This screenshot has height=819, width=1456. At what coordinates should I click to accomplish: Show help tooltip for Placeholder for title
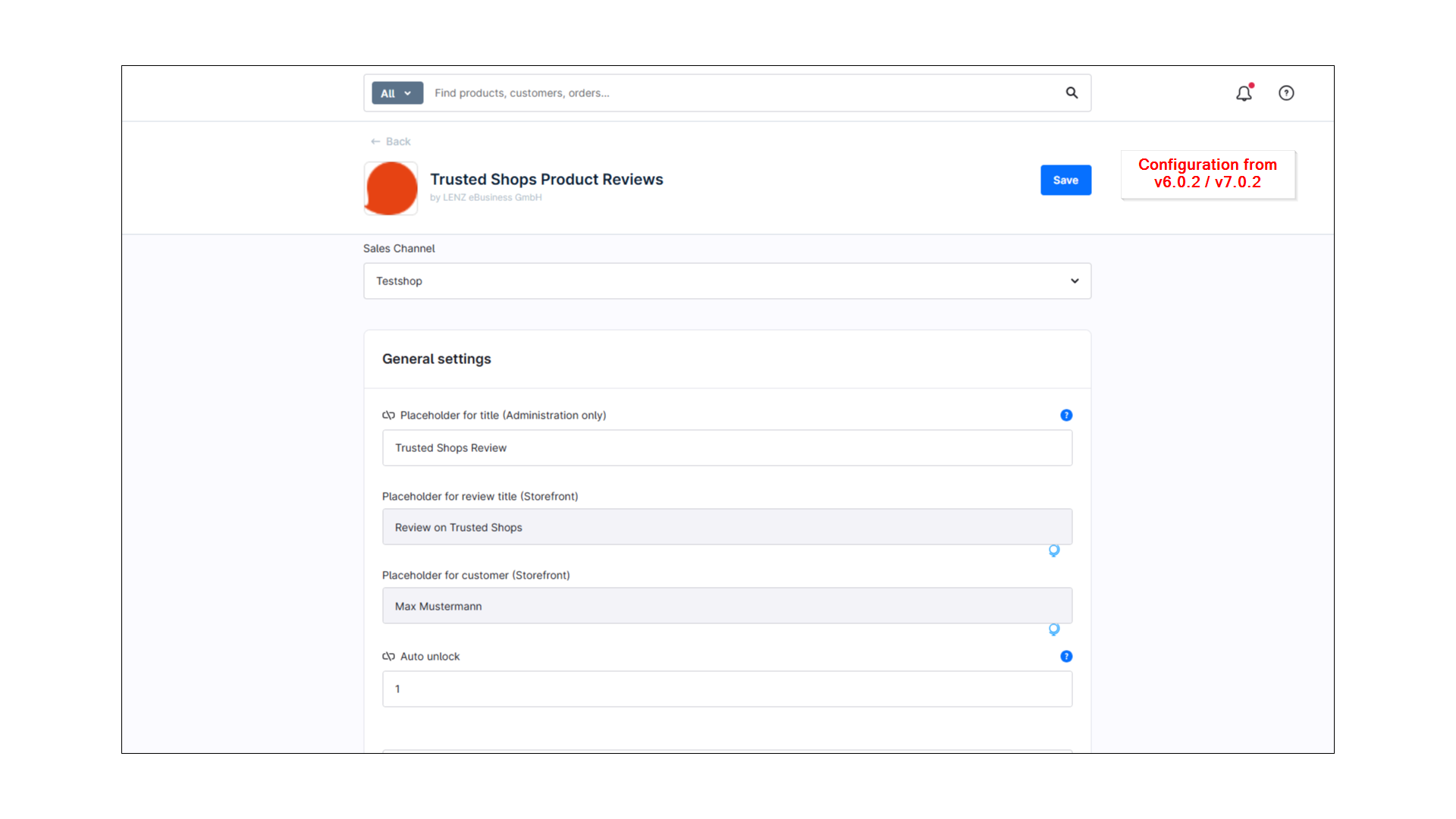pyautogui.click(x=1066, y=415)
